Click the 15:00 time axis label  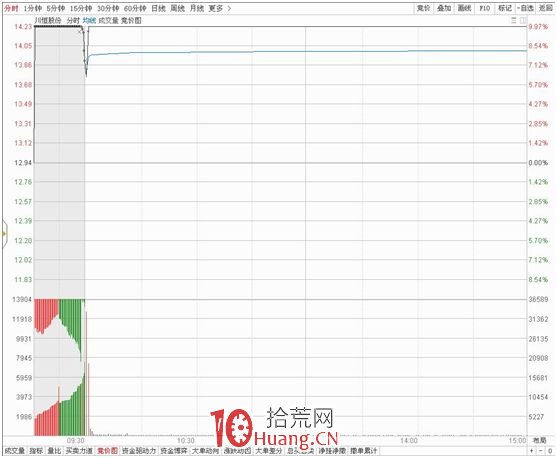[517, 441]
